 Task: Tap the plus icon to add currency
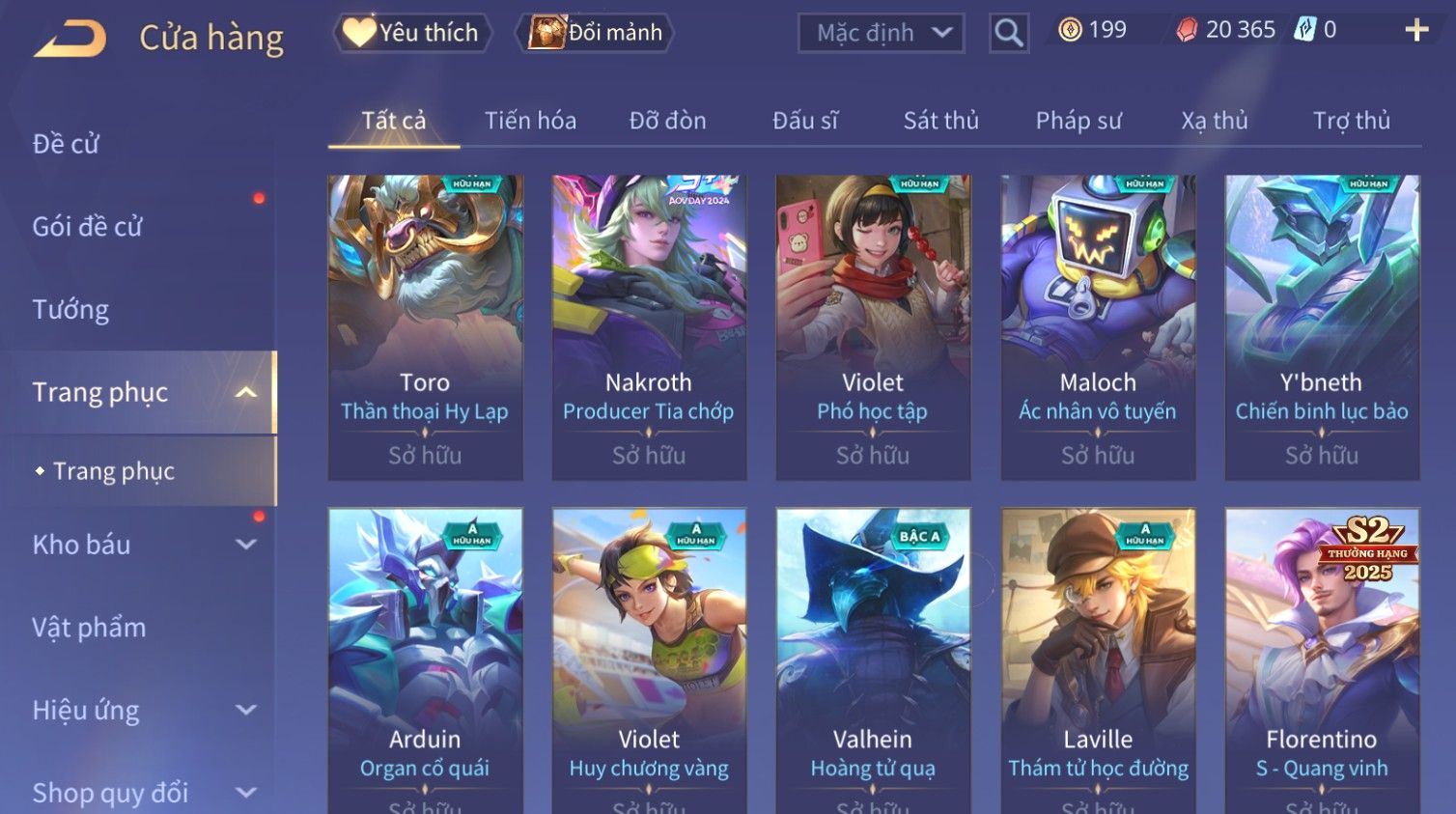tap(1416, 30)
